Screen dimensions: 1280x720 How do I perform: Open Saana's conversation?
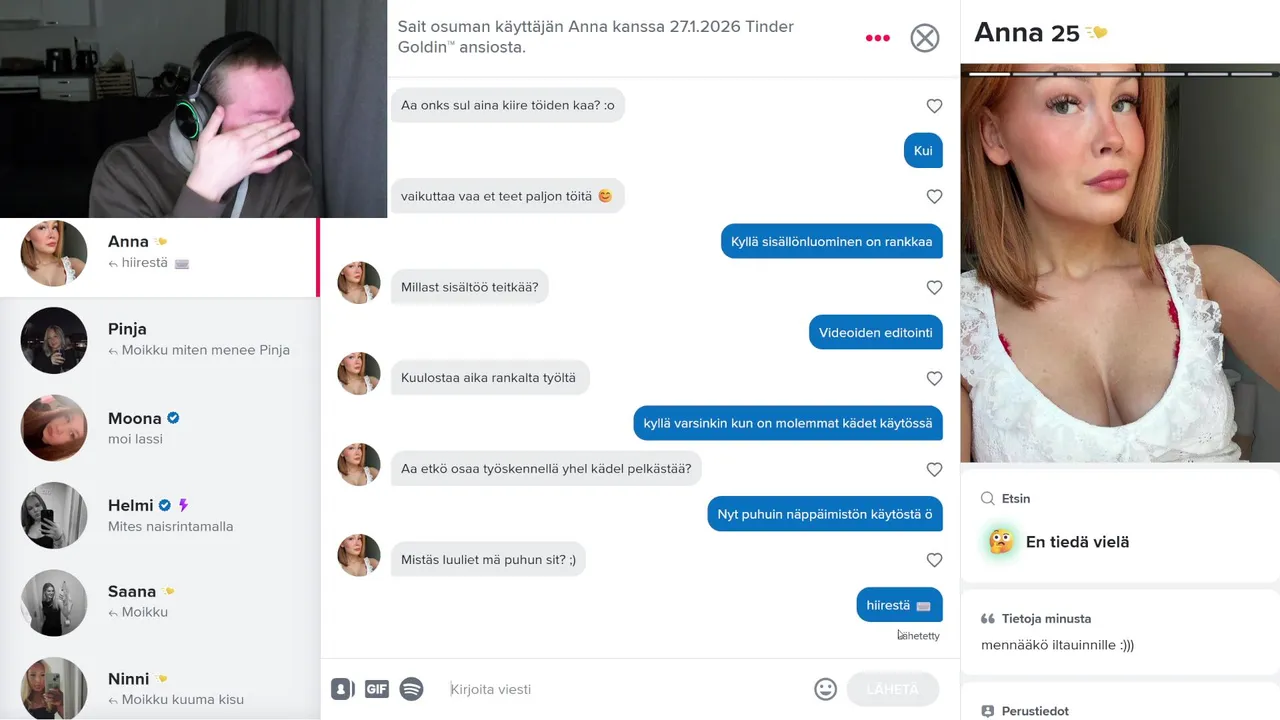pos(160,602)
